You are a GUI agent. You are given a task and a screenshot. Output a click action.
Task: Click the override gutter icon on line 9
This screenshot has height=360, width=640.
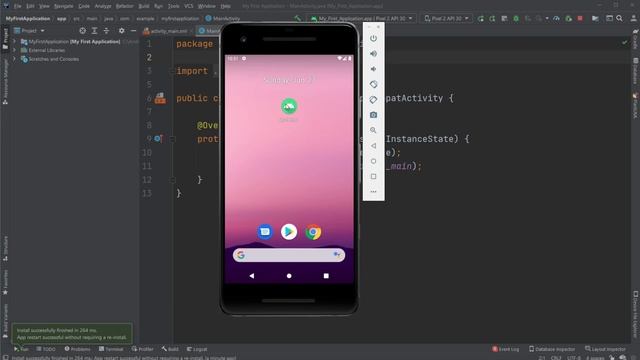pyautogui.click(x=158, y=139)
